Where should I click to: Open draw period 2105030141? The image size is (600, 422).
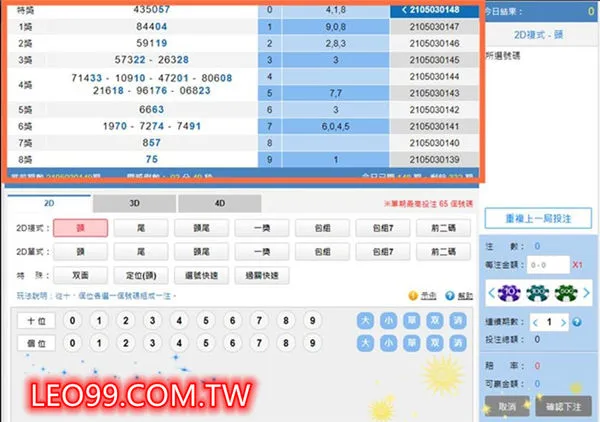pyautogui.click(x=434, y=126)
